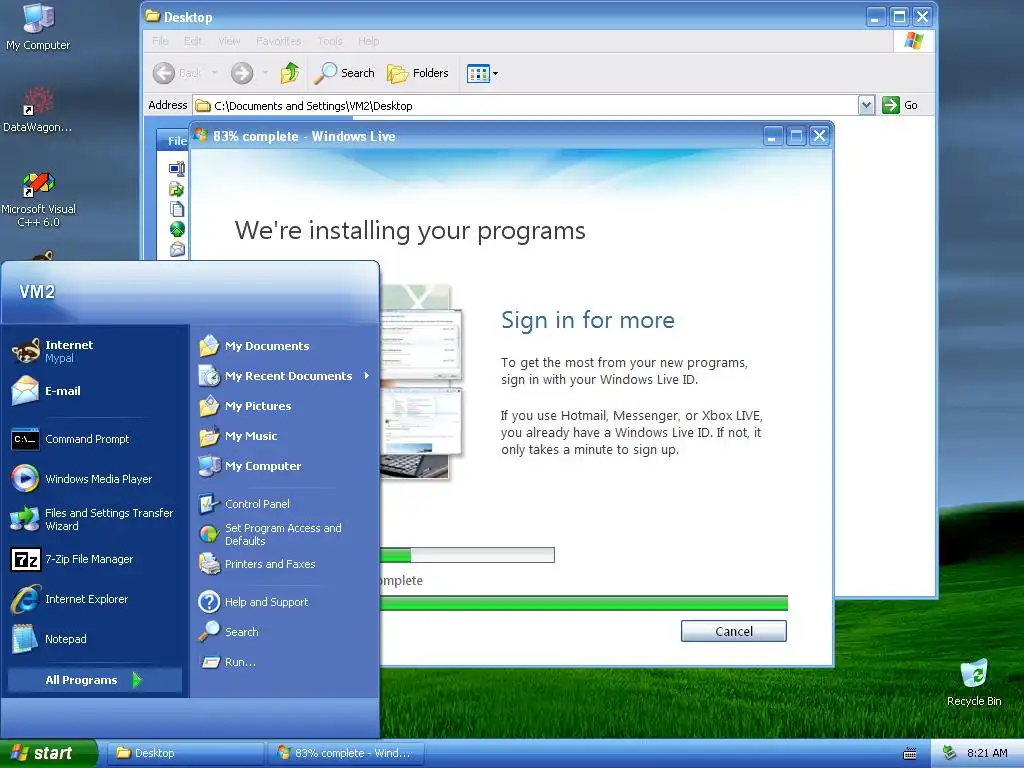Click the Go button
The width and height of the screenshot is (1024, 768).
coord(900,105)
